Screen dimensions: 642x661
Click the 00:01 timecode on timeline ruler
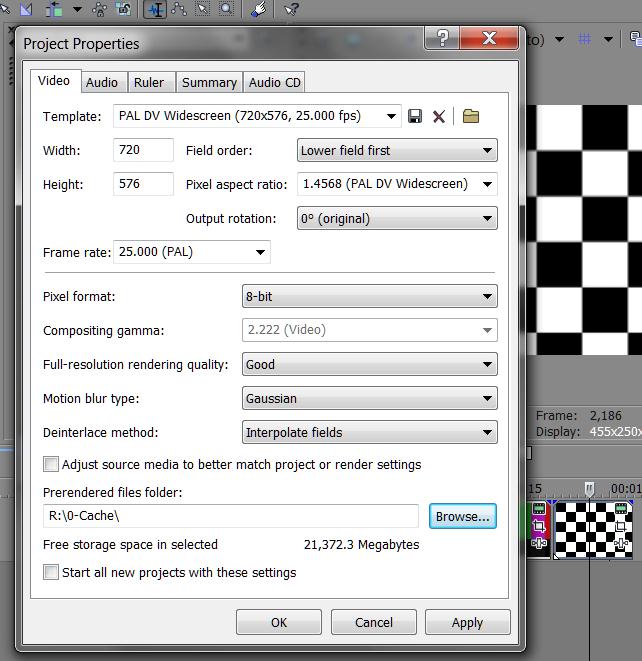click(x=626, y=489)
